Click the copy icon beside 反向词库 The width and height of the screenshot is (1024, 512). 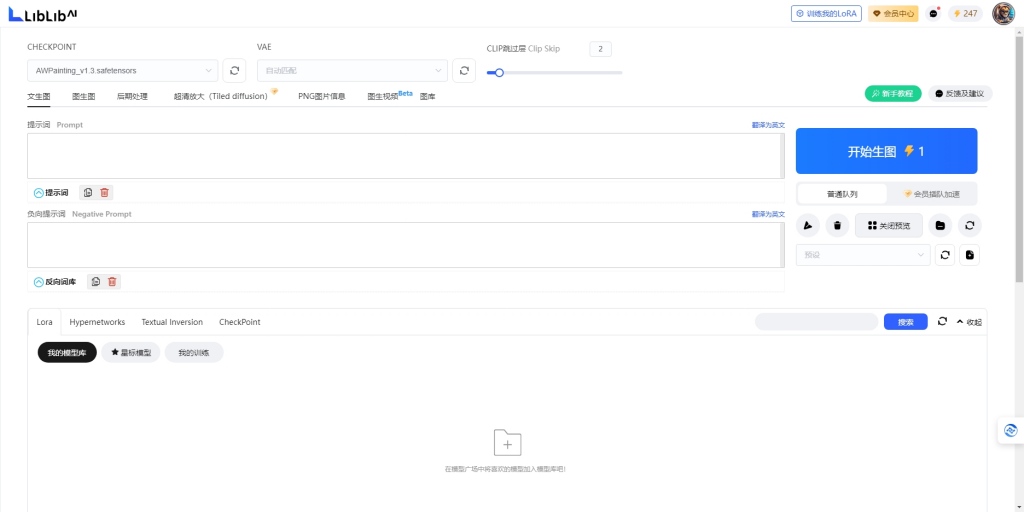pos(95,282)
